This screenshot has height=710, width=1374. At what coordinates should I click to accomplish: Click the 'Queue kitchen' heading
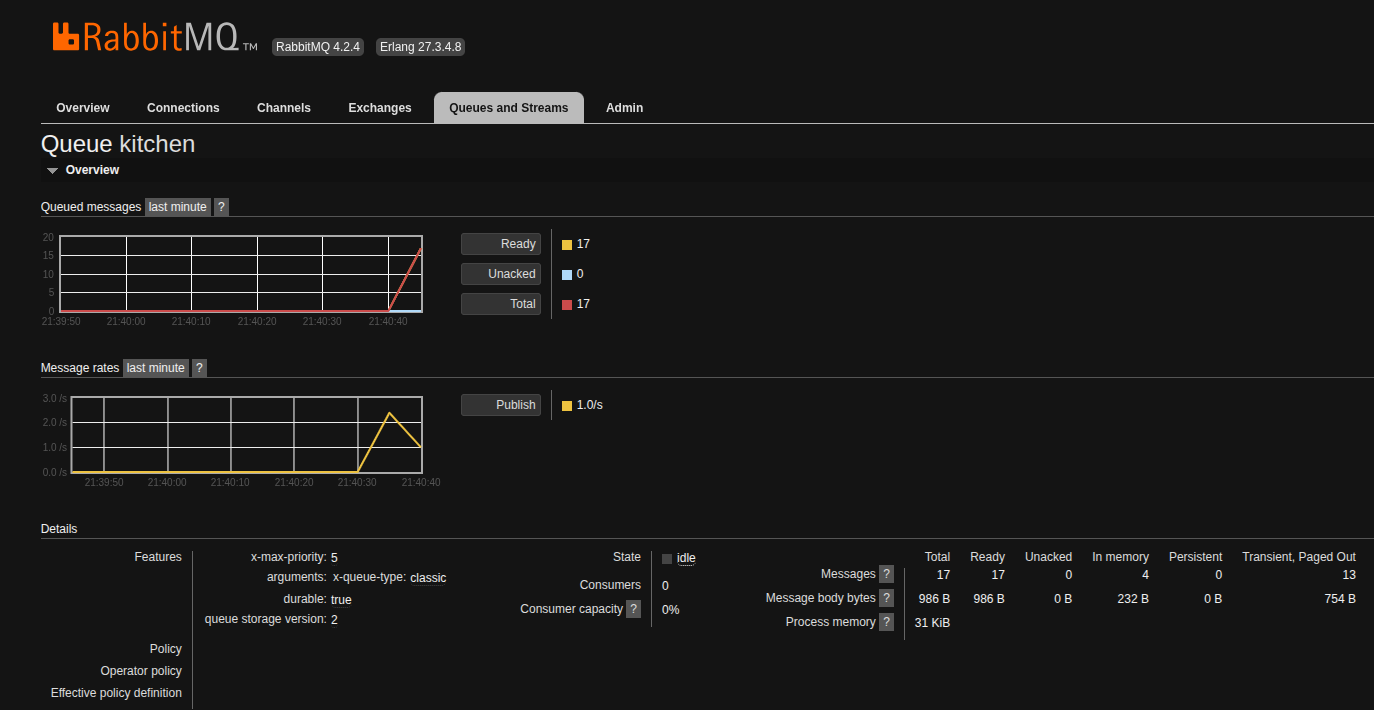pyautogui.click(x=118, y=144)
